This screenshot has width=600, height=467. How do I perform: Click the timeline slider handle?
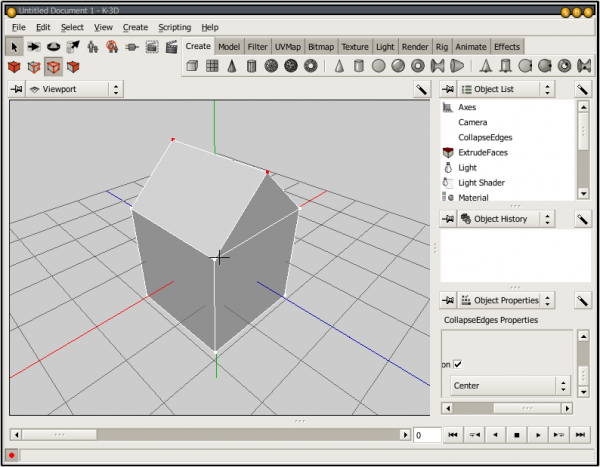click(x=59, y=435)
